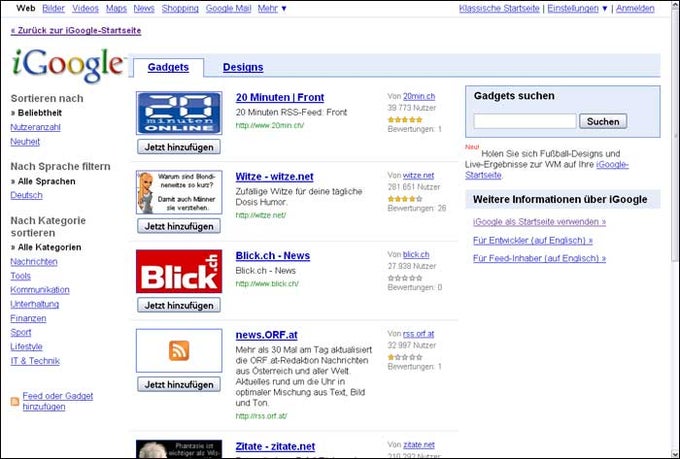Click the http://rss.orf.at/ URL text
680x459 pixels.
coord(262,416)
